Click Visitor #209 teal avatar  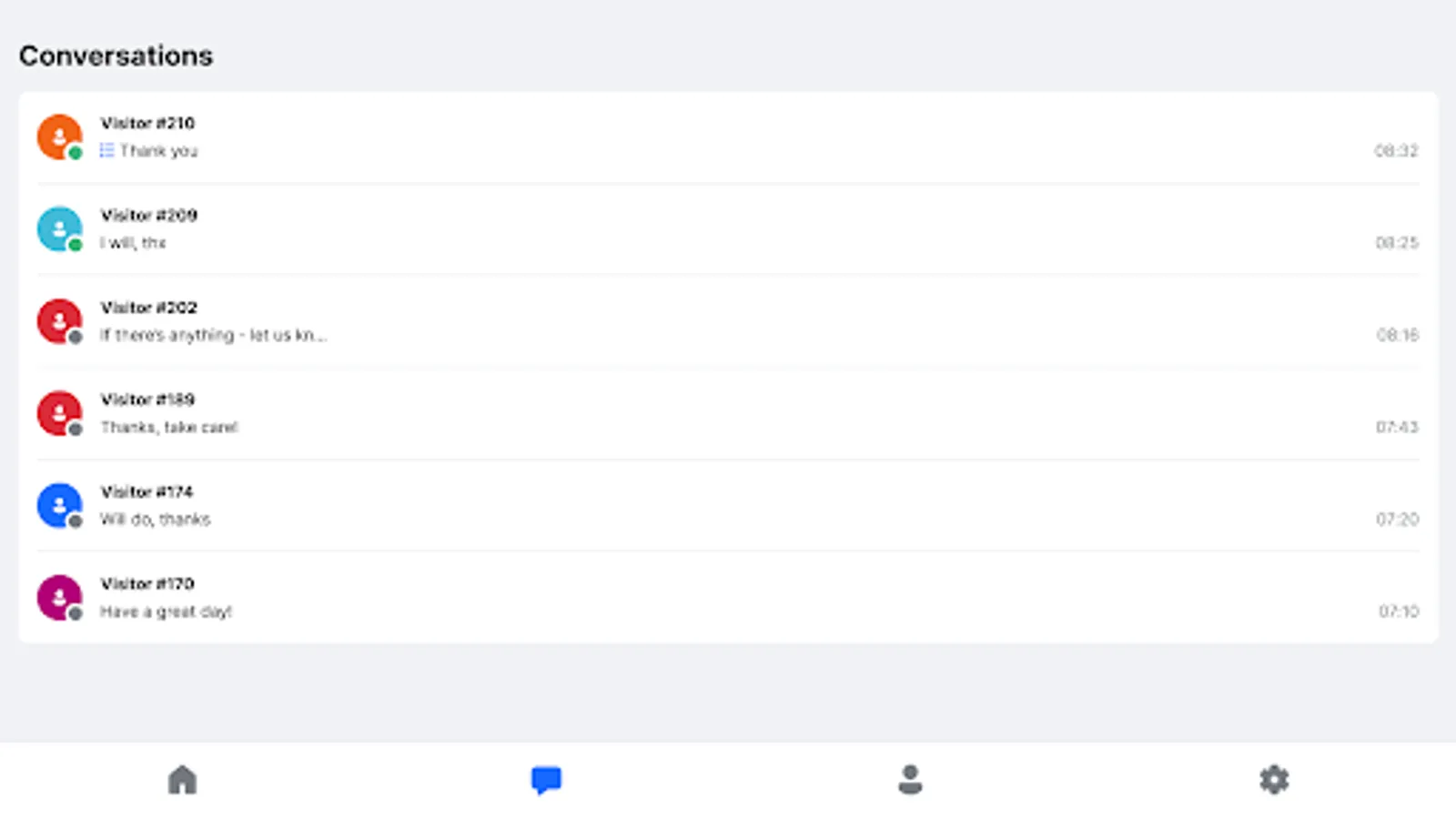(x=59, y=228)
